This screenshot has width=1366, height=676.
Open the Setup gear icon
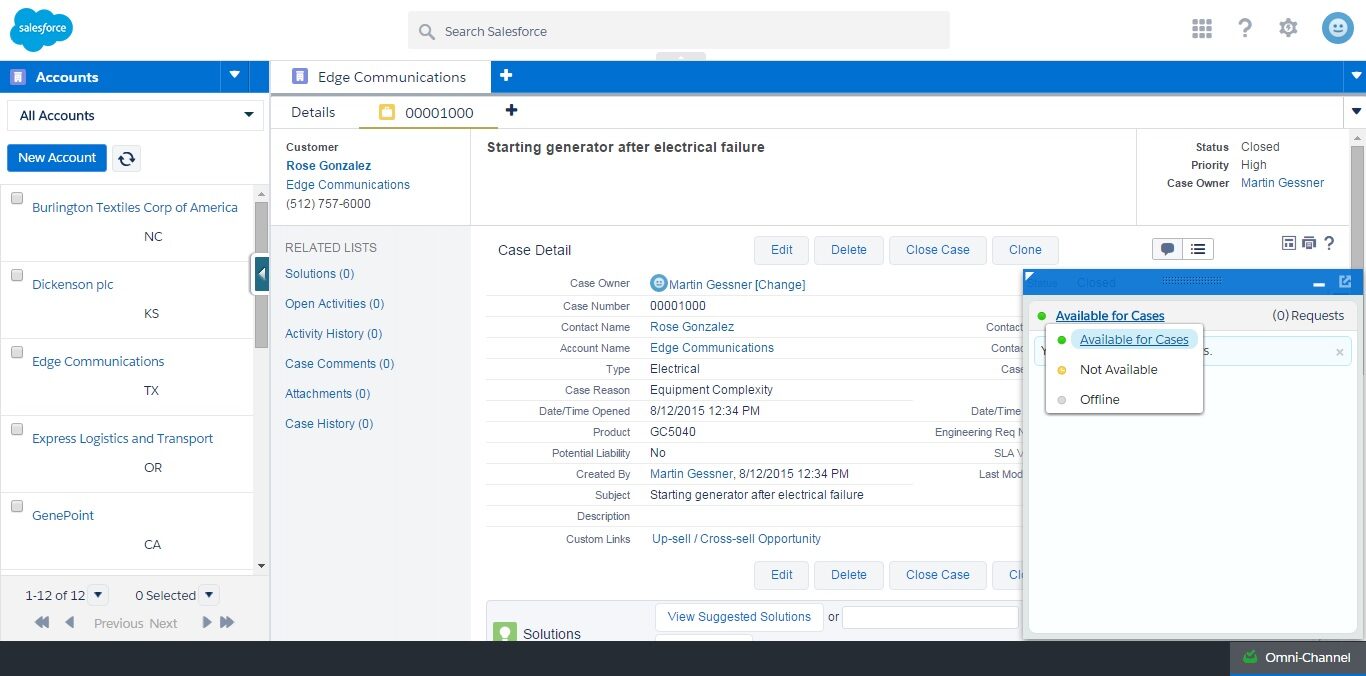tap(1288, 28)
